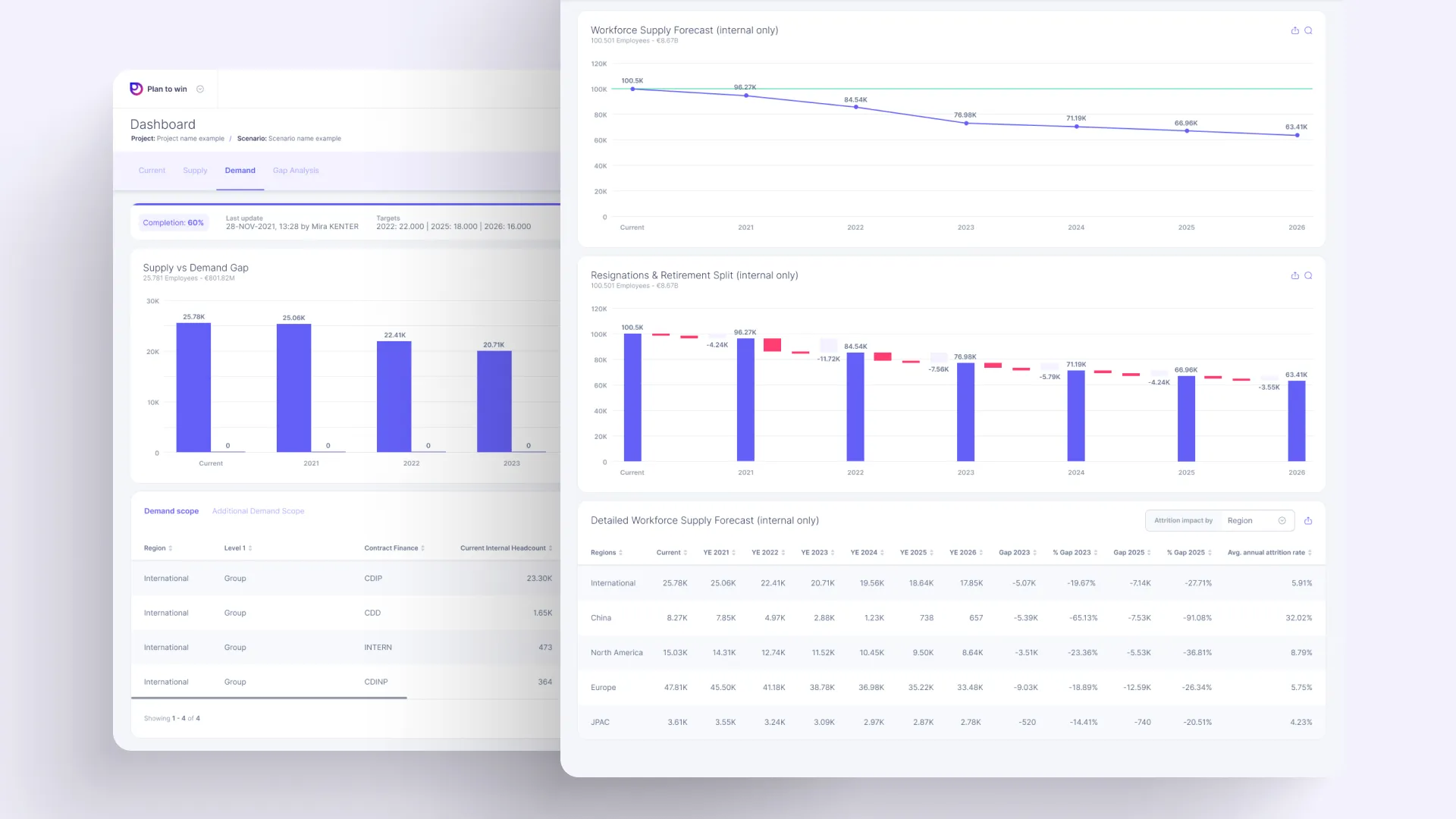Click the 2021 bar in Resignations chart
The width and height of the screenshot is (1456, 819).
coord(745,400)
